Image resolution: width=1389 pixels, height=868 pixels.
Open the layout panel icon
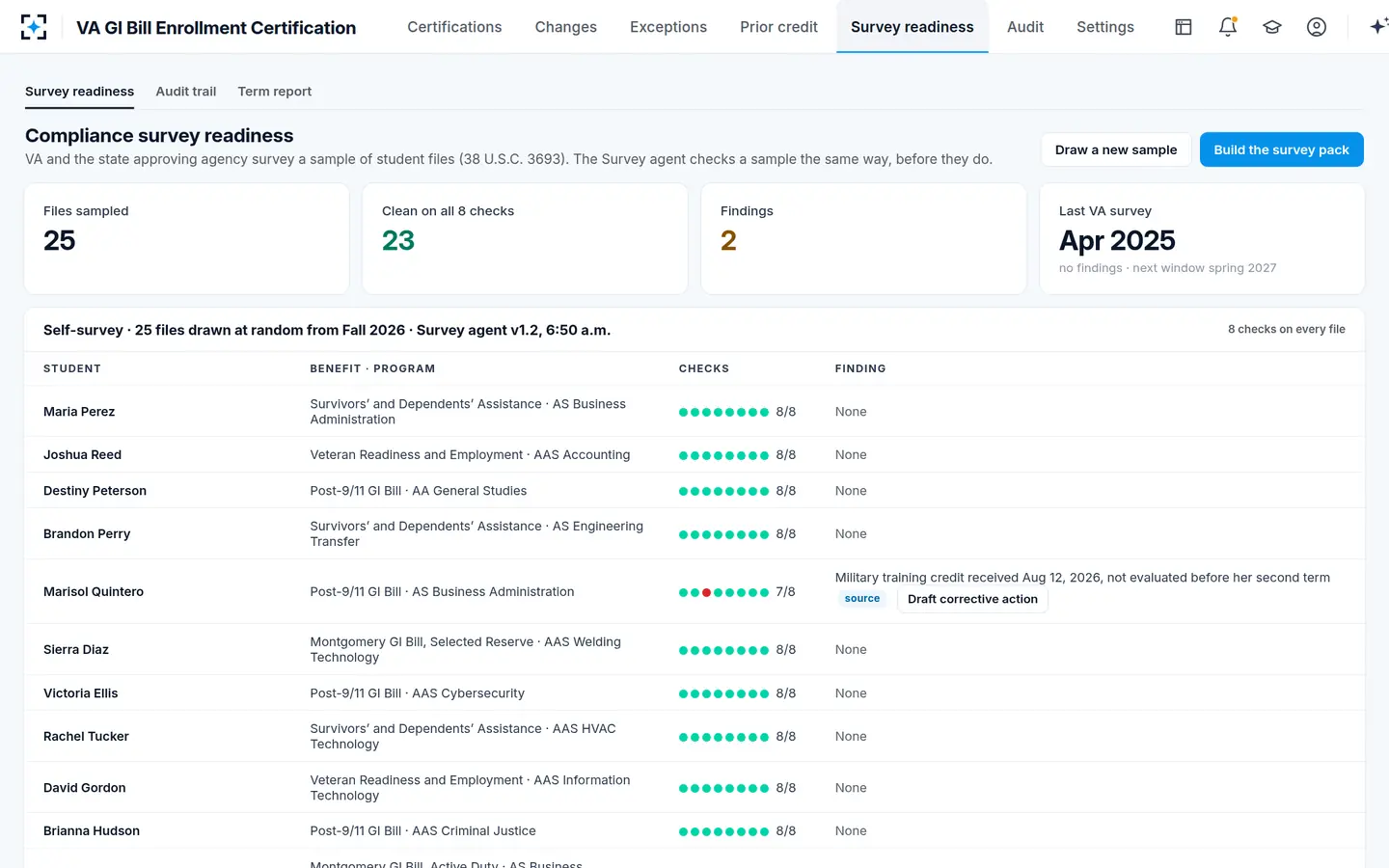[x=1184, y=27]
